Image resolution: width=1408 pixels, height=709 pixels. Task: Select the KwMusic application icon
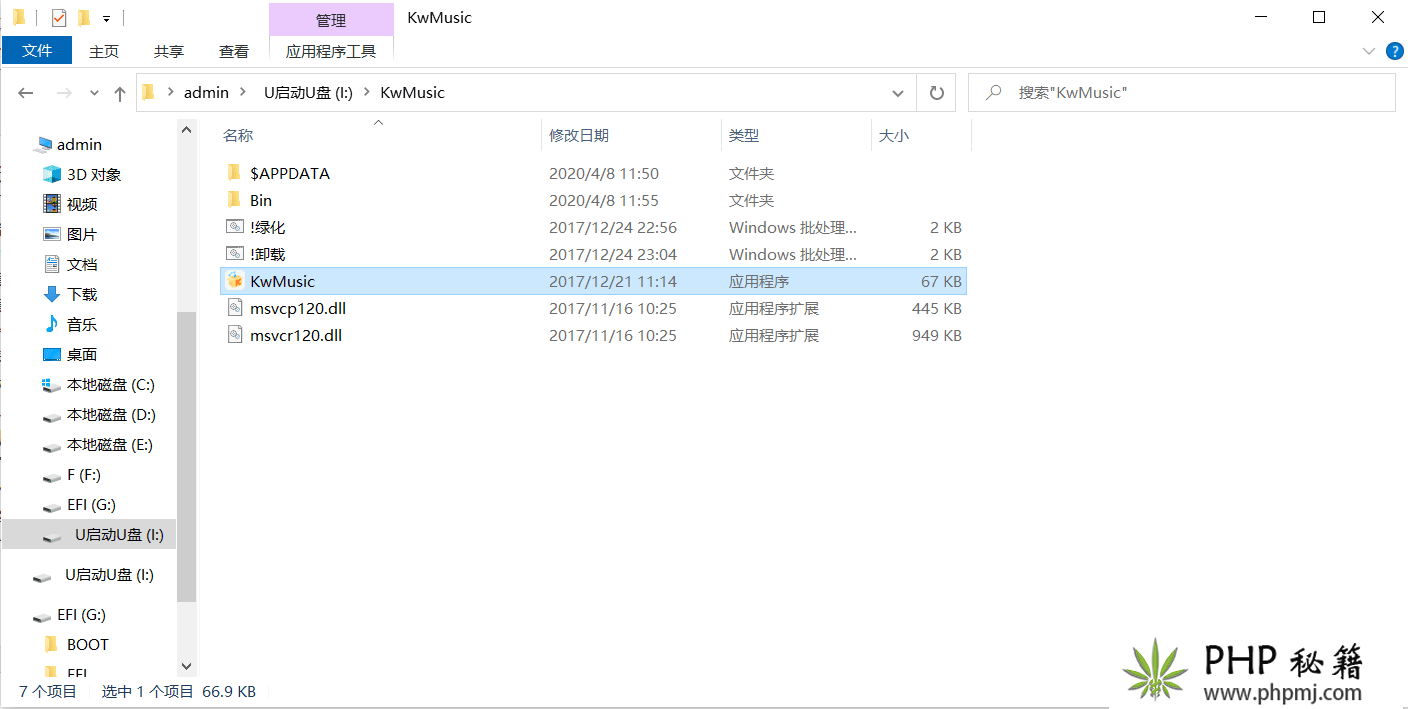pos(234,281)
